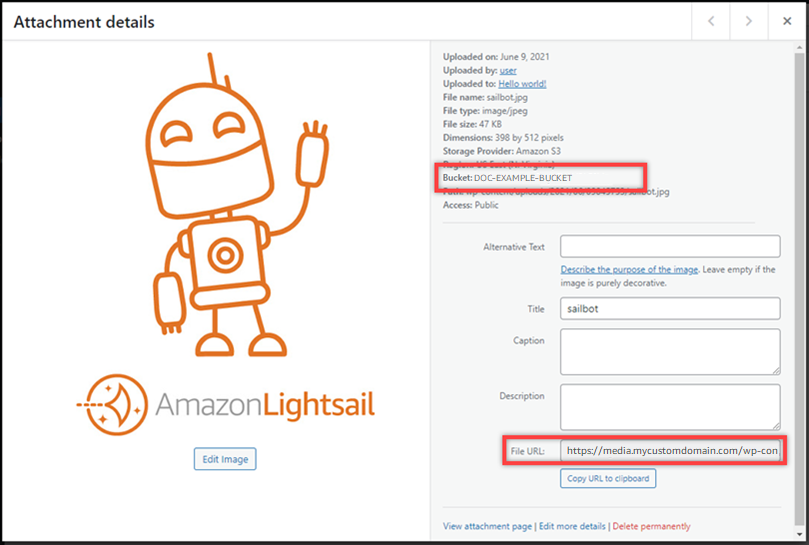Viewport: 809px width, 545px height.
Task: Click Delete permanently link
Action: (651, 526)
